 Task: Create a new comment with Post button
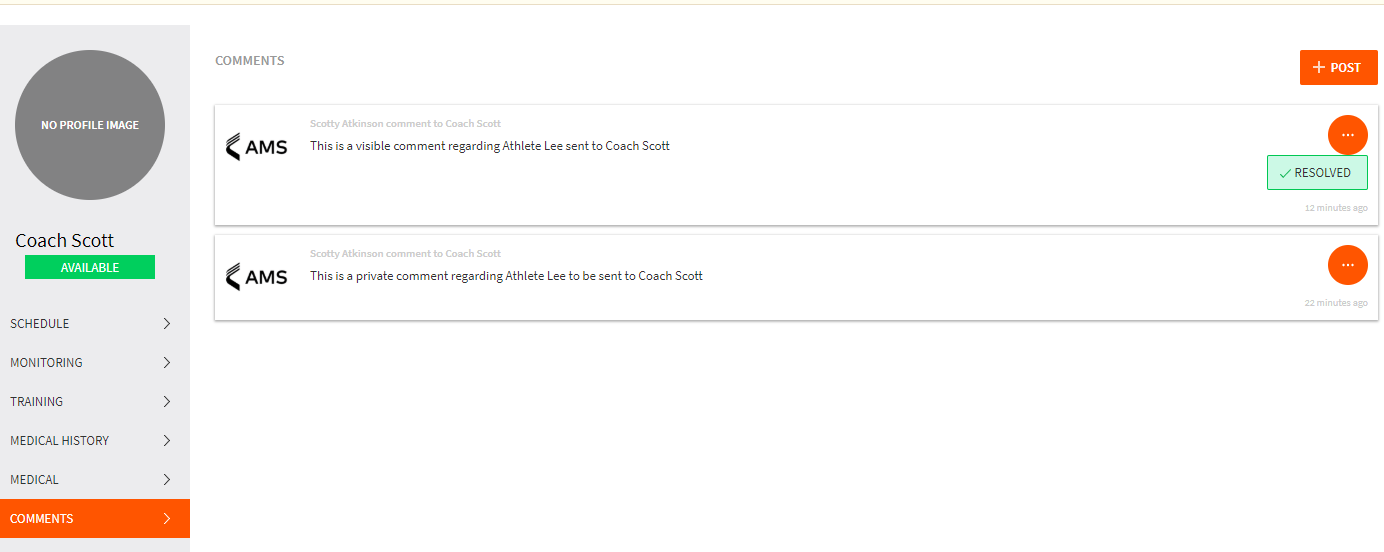coord(1338,68)
